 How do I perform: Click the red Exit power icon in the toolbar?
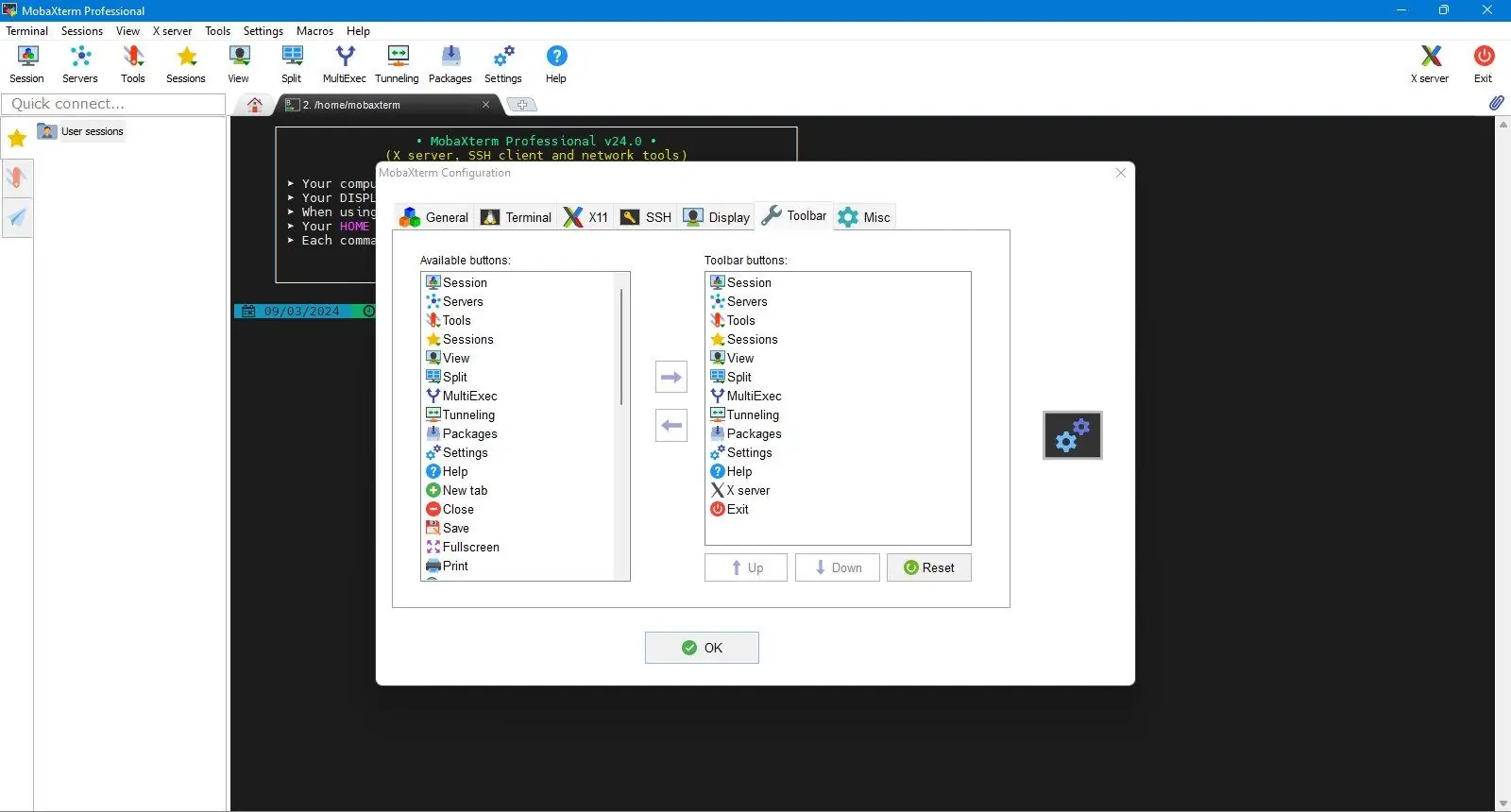(x=1484, y=64)
